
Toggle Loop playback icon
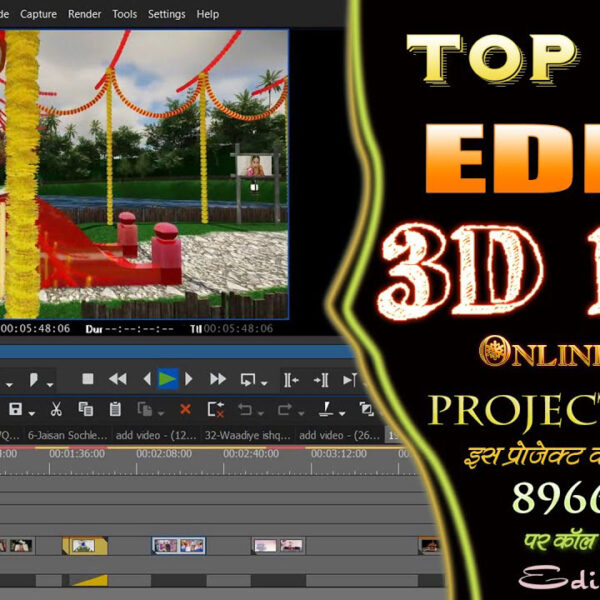pyautogui.click(x=248, y=380)
